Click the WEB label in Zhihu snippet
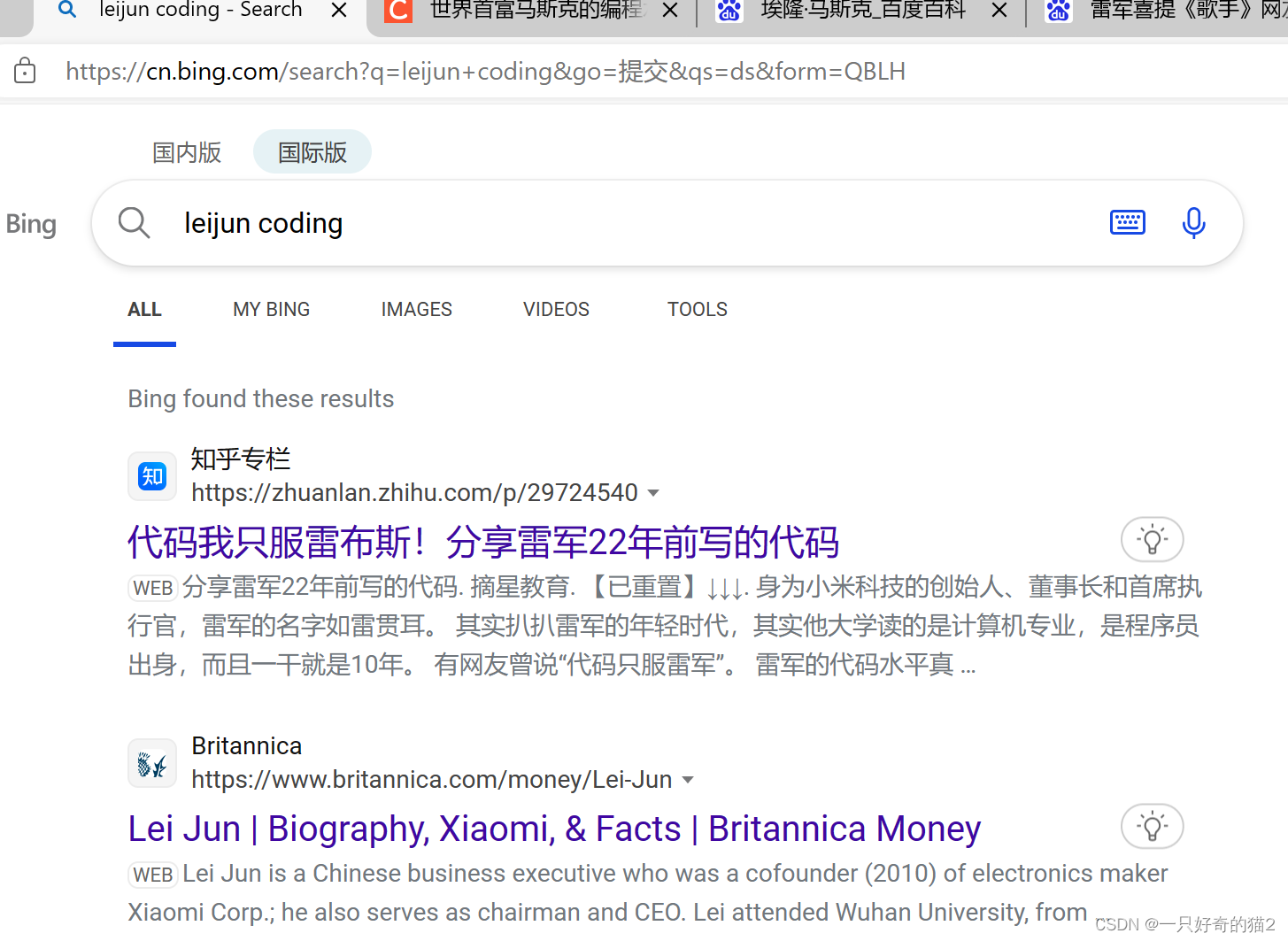Screen dimensions: 1288x941 [x=153, y=588]
